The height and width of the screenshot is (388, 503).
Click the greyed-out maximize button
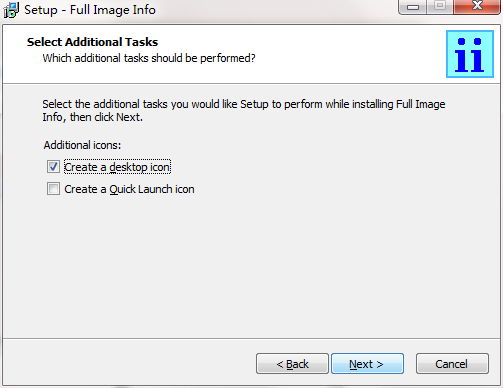[x=440, y=6]
